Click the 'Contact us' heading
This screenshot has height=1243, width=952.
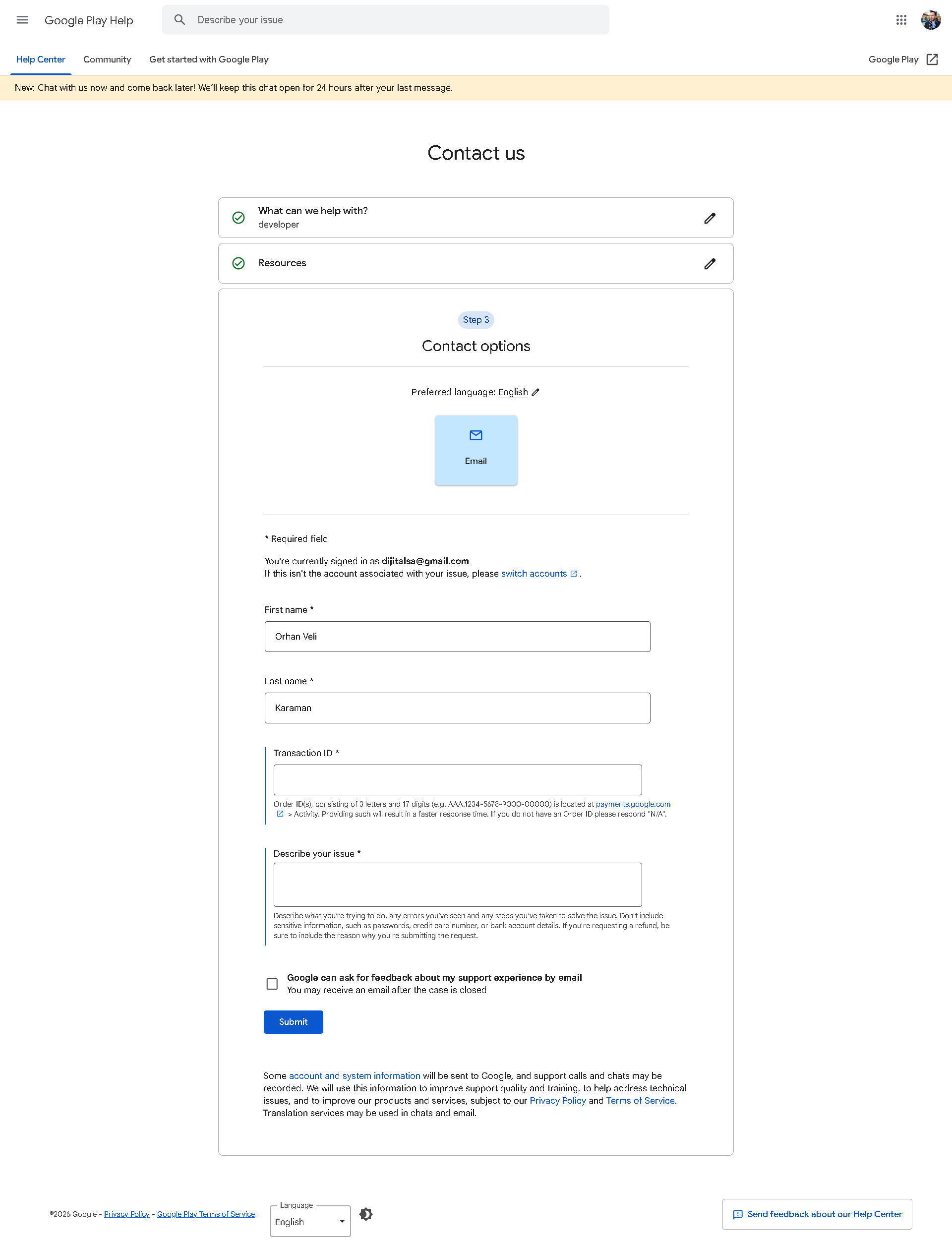click(x=476, y=153)
